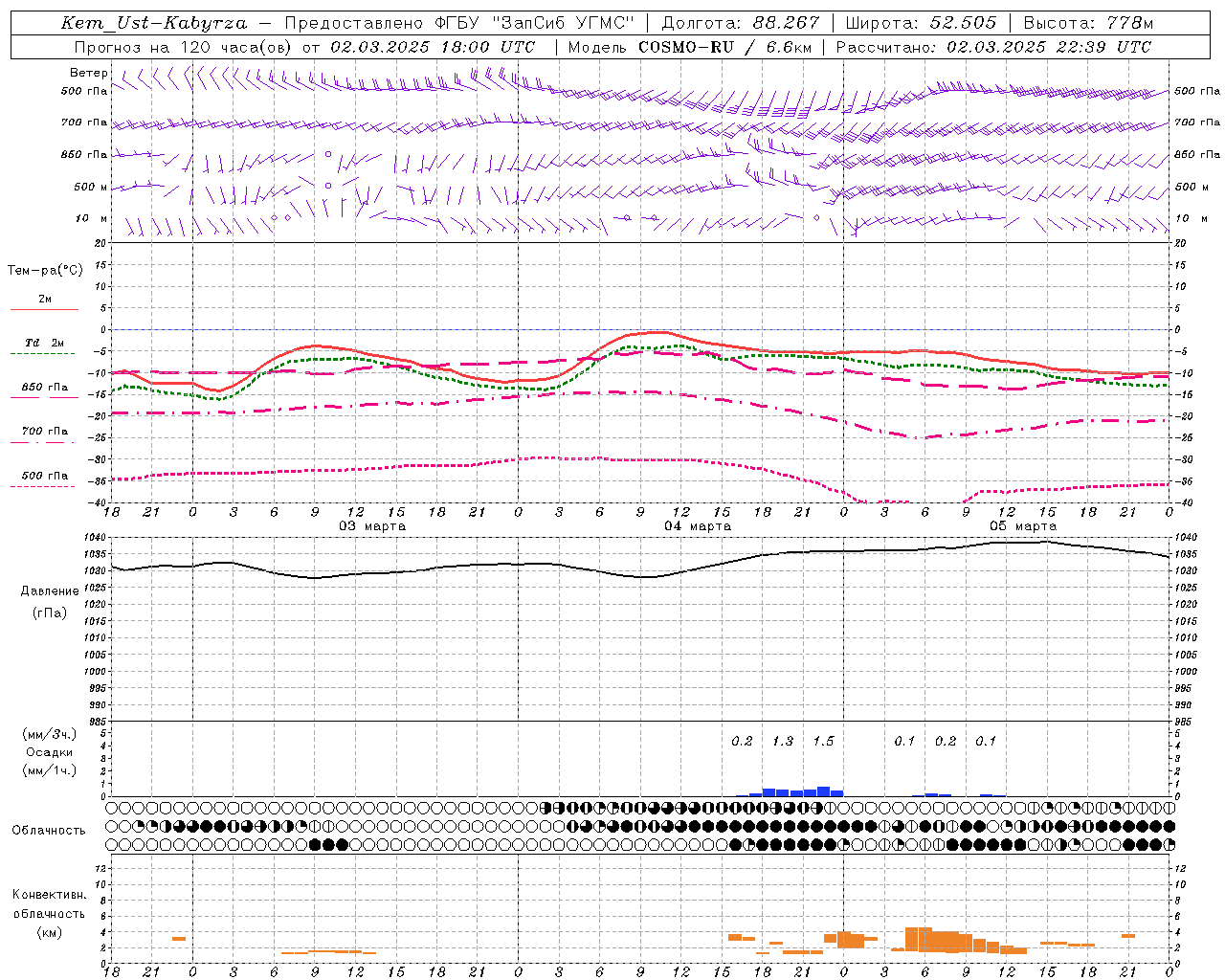
Task: Select the 'Долгота: 88.267' longitude value
Action: click(x=741, y=23)
